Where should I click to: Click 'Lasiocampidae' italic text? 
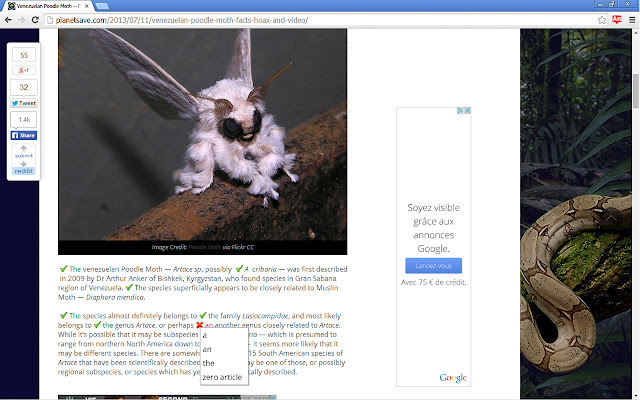point(265,316)
